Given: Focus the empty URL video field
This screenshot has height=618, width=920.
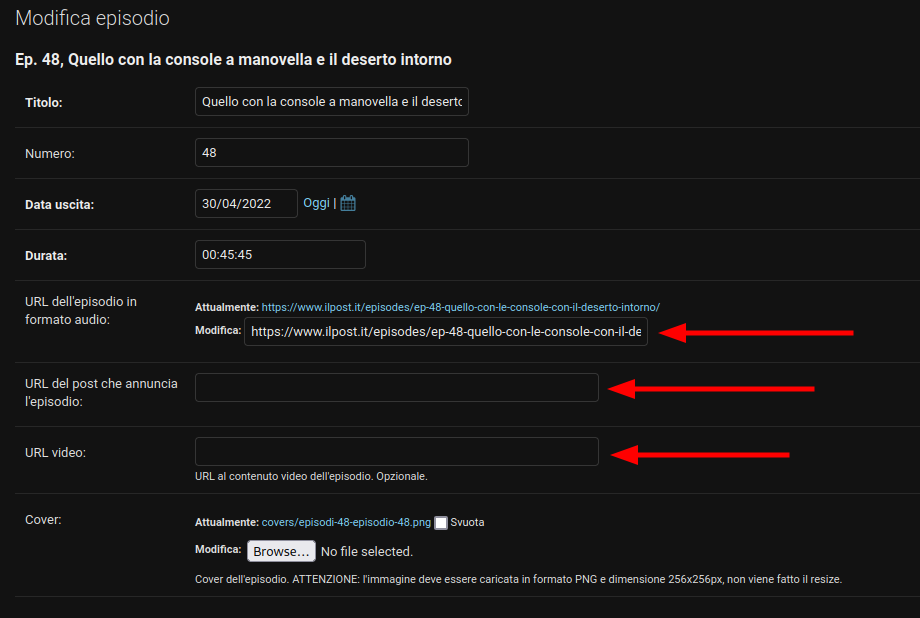Looking at the screenshot, I should point(397,451).
